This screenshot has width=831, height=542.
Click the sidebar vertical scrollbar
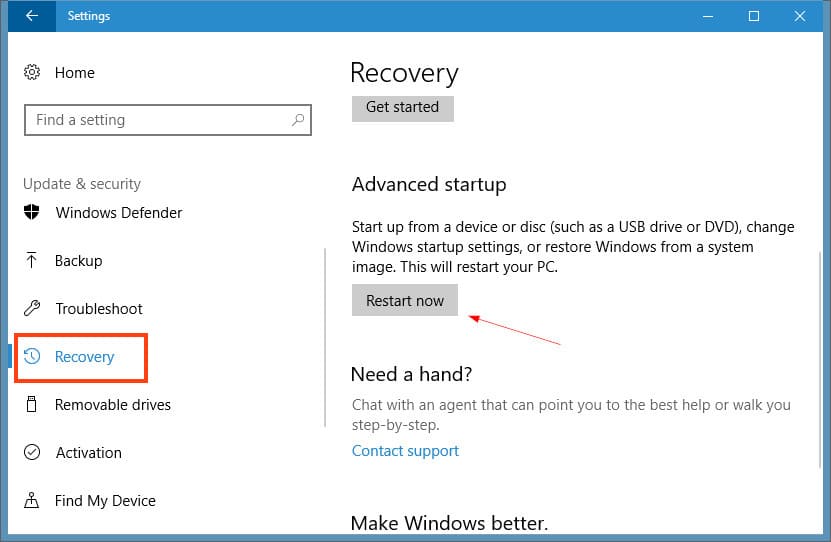pyautogui.click(x=326, y=338)
